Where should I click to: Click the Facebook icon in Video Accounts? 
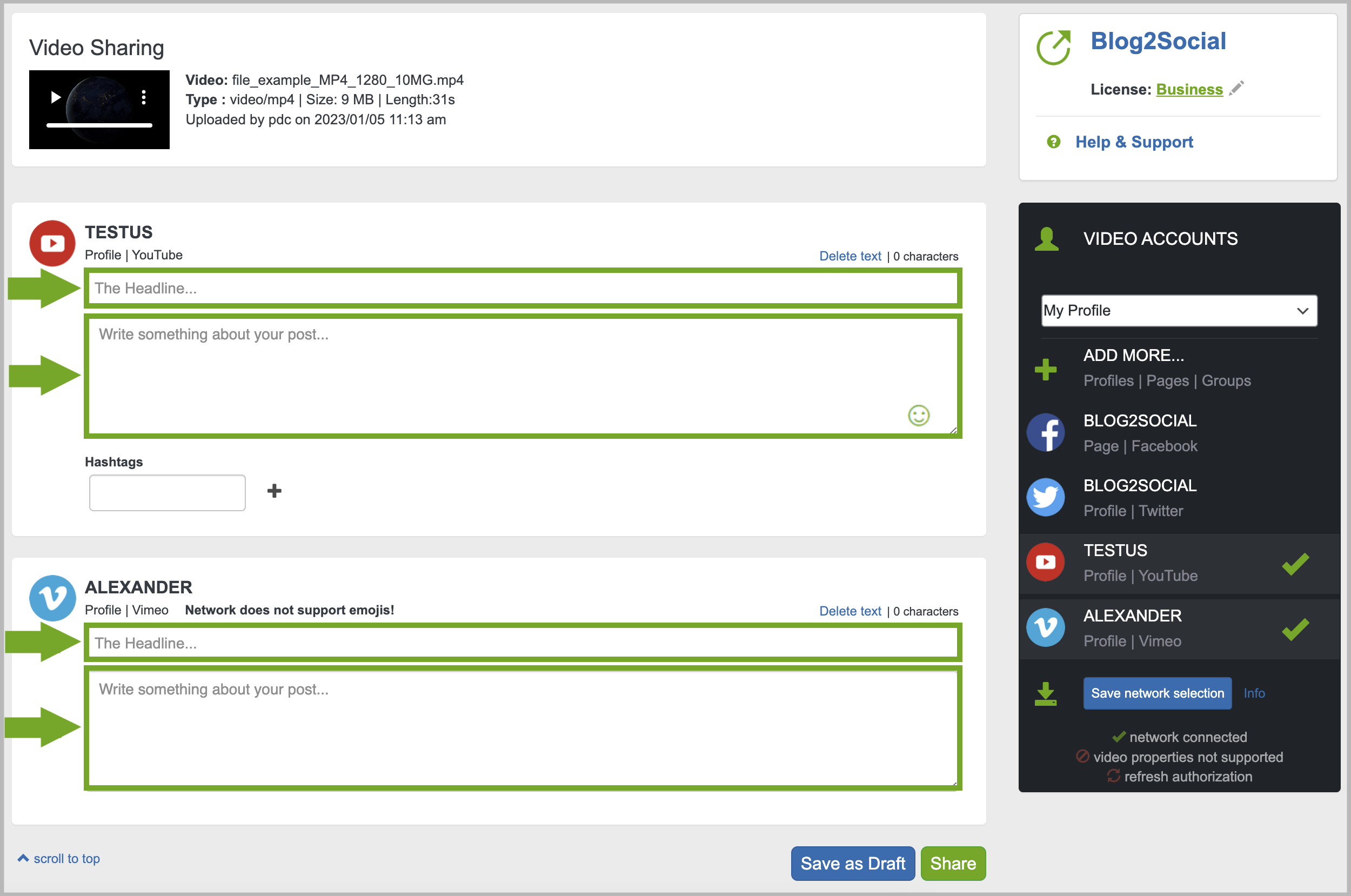1045,432
